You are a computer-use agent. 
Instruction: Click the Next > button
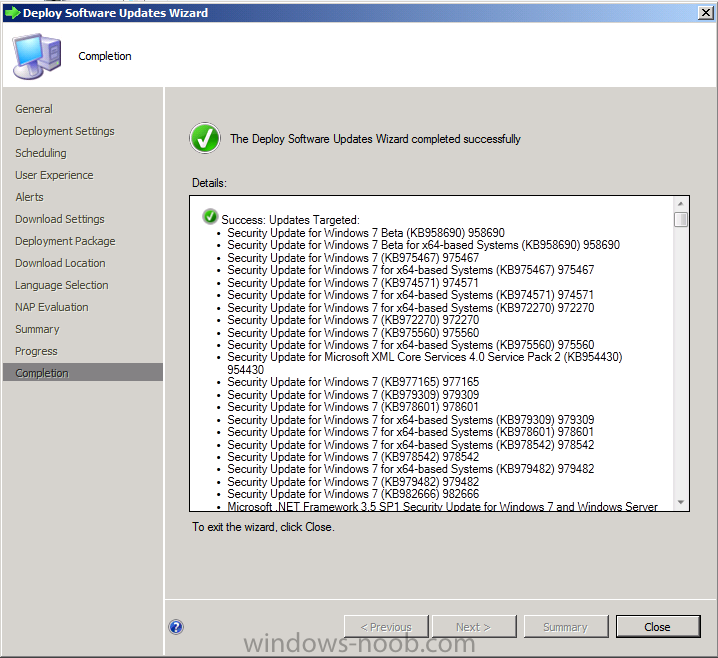click(473, 626)
